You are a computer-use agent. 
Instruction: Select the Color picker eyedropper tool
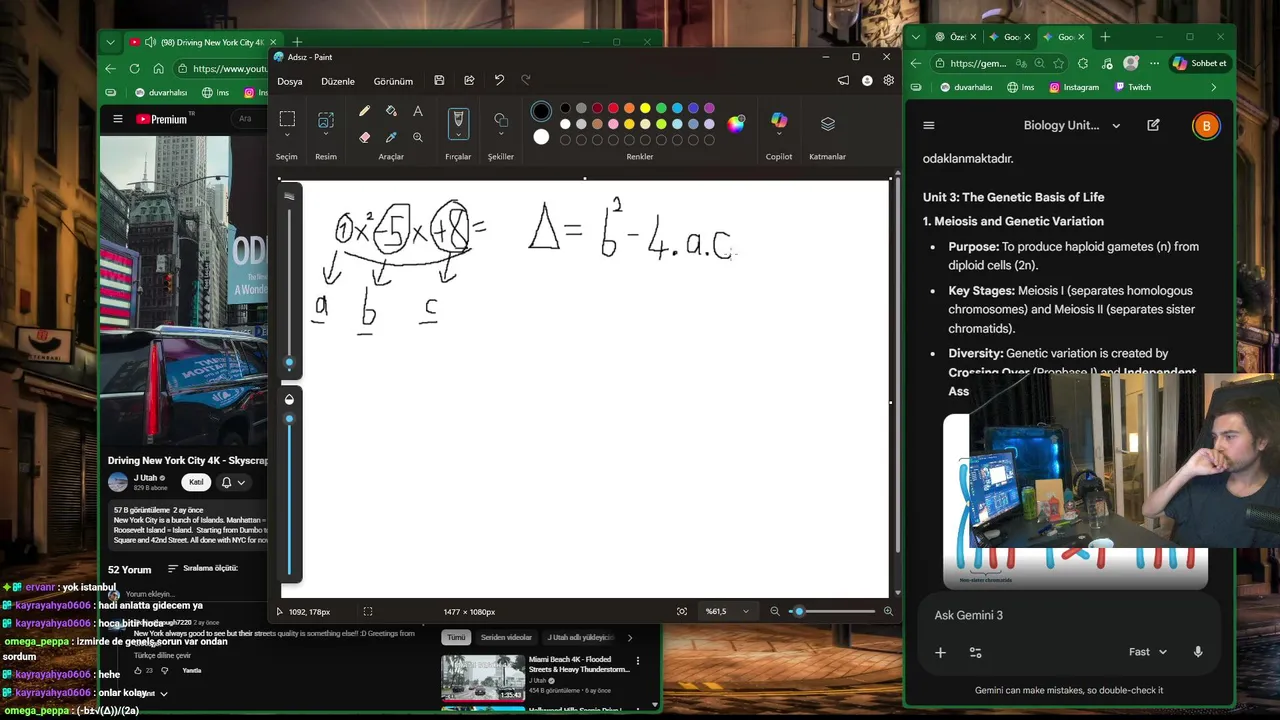pyautogui.click(x=391, y=137)
